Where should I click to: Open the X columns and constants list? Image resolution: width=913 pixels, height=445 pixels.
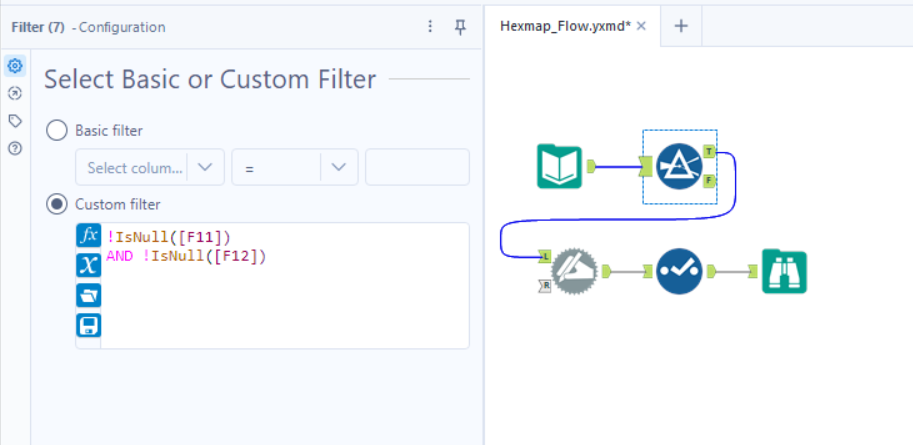pos(89,265)
